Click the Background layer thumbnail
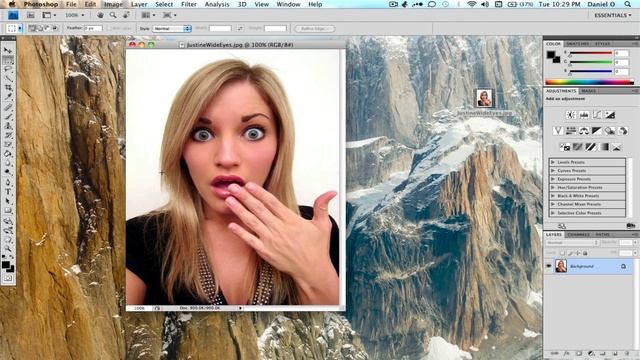The width and height of the screenshot is (640, 360). pos(561,266)
